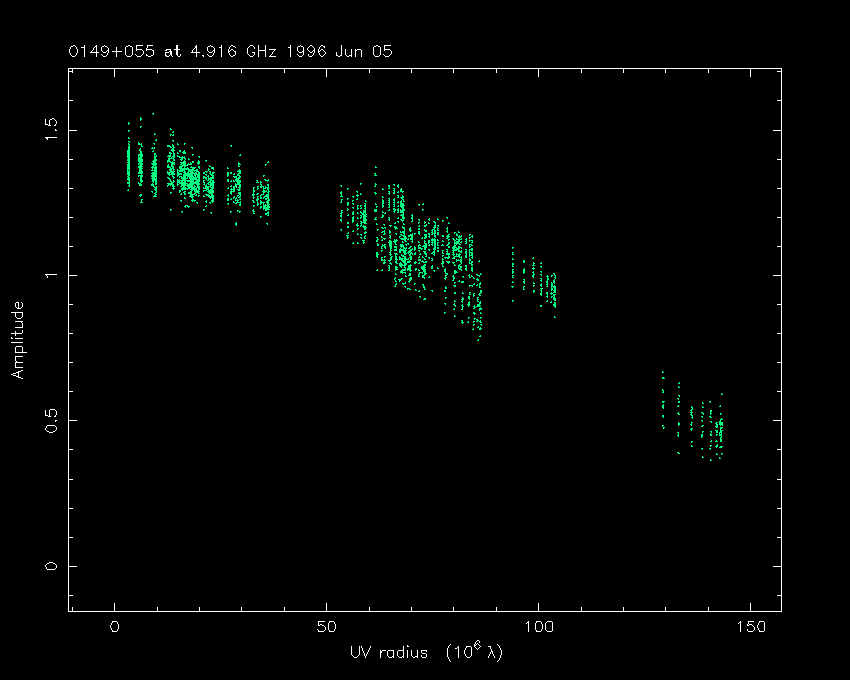Click the x-axis tick label "100"
The image size is (850, 680).
(x=538, y=627)
